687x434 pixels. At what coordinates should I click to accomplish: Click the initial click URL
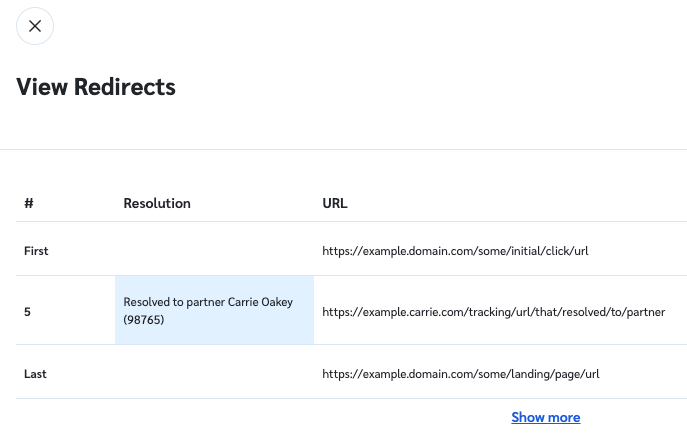(455, 250)
